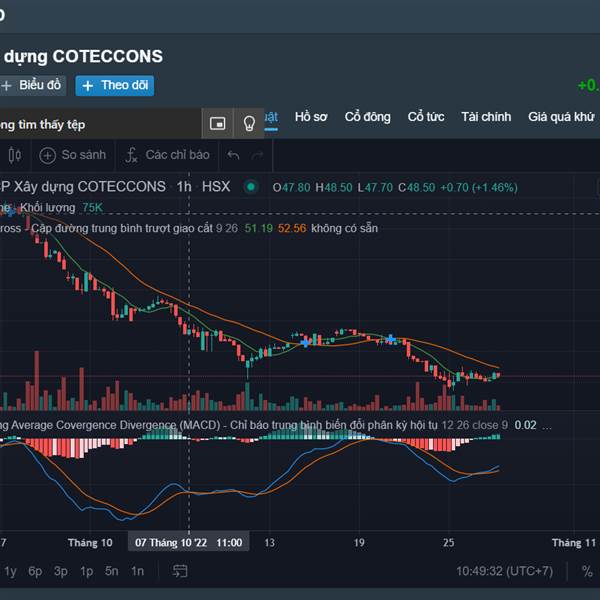Screen dimensions: 600x600
Task: Switch to the Cổ tức tab
Action: click(426, 117)
